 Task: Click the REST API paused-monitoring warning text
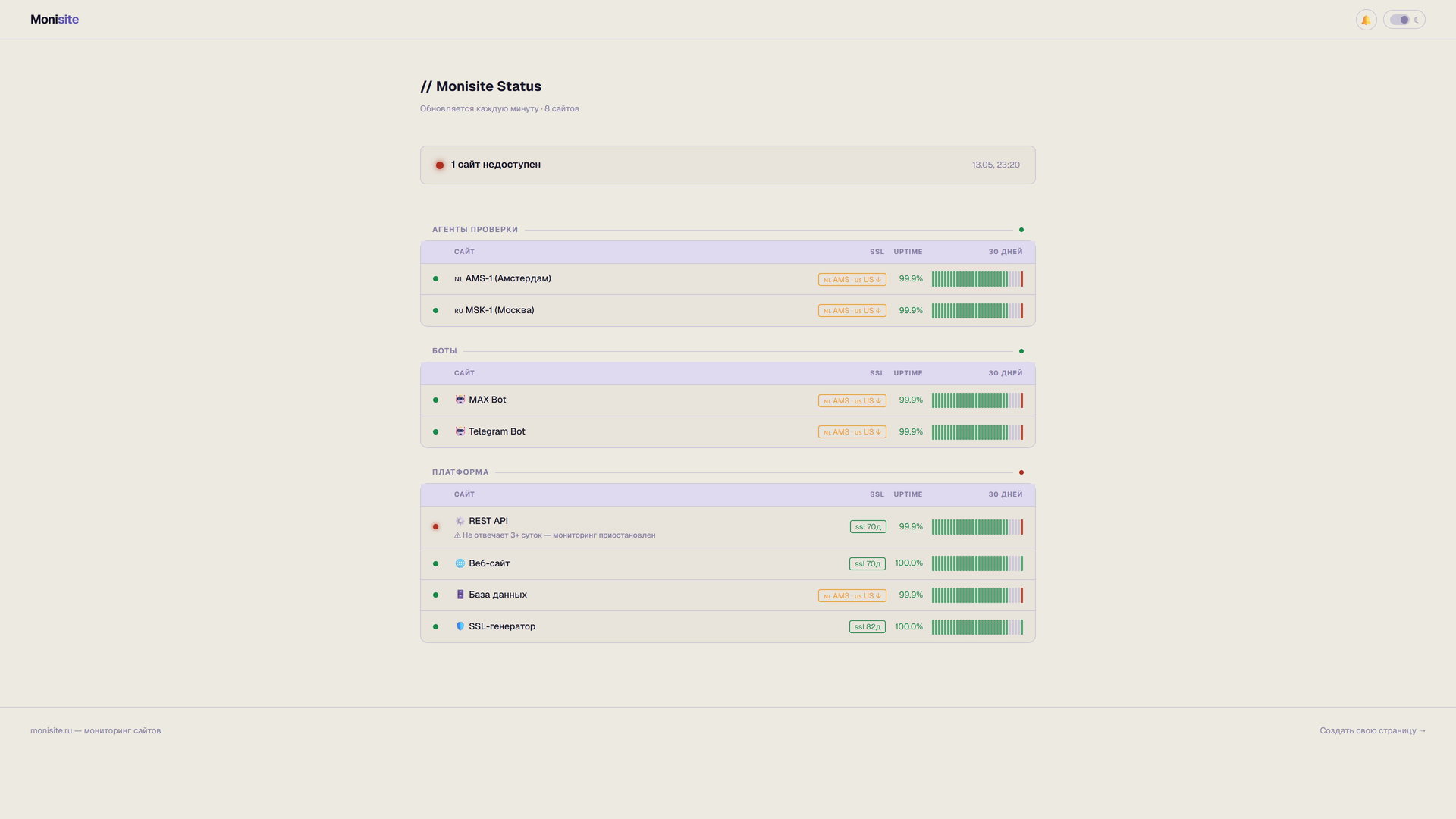pos(555,535)
